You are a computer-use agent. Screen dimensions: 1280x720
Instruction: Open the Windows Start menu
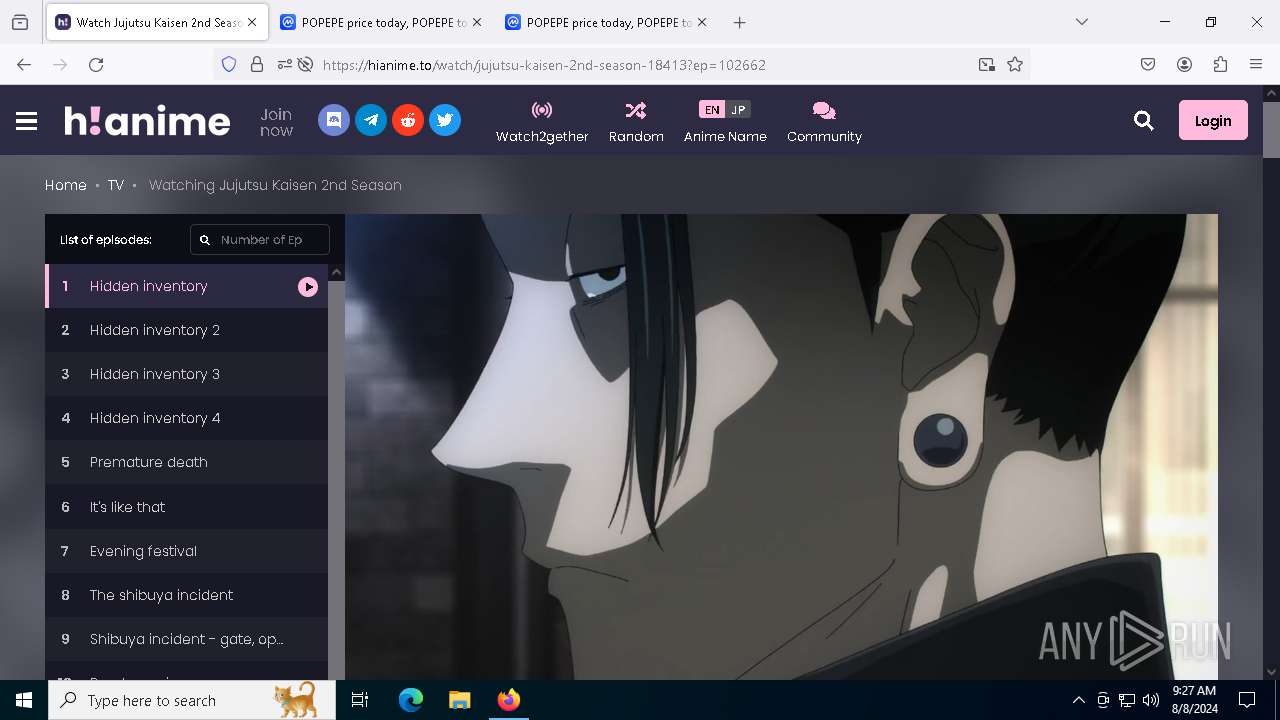24,700
